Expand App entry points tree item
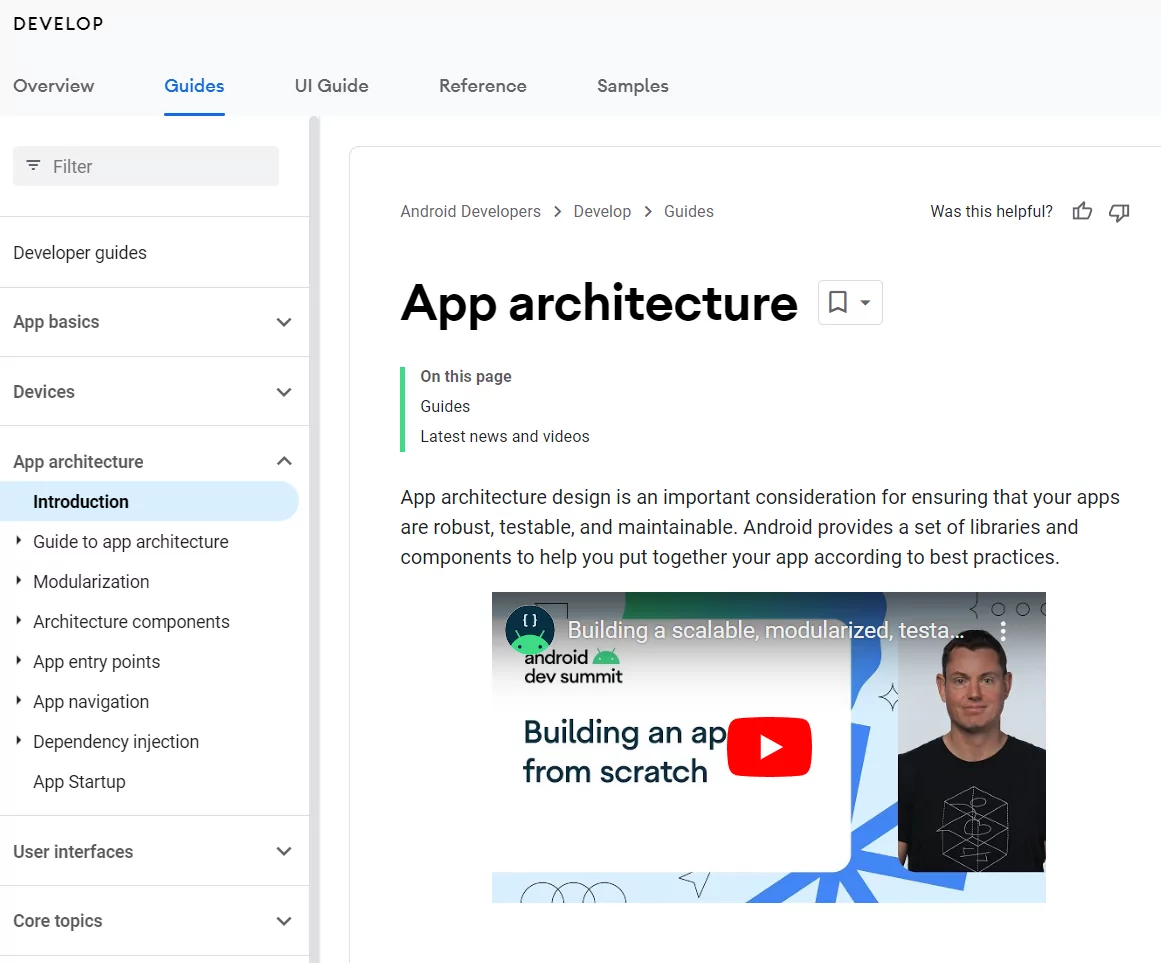 [19, 661]
